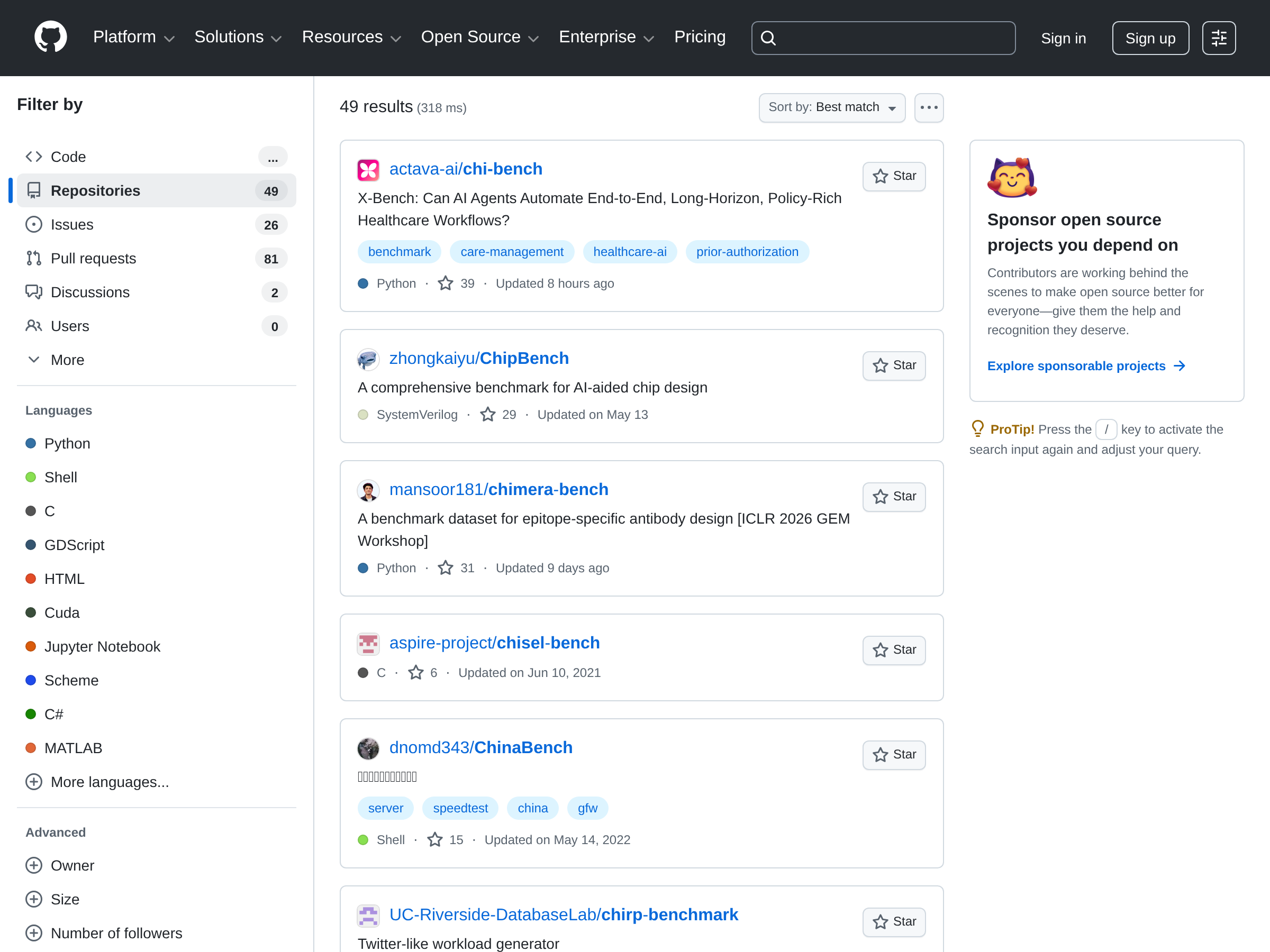Click the search input field
The width and height of the screenshot is (1270, 952).
click(x=883, y=38)
